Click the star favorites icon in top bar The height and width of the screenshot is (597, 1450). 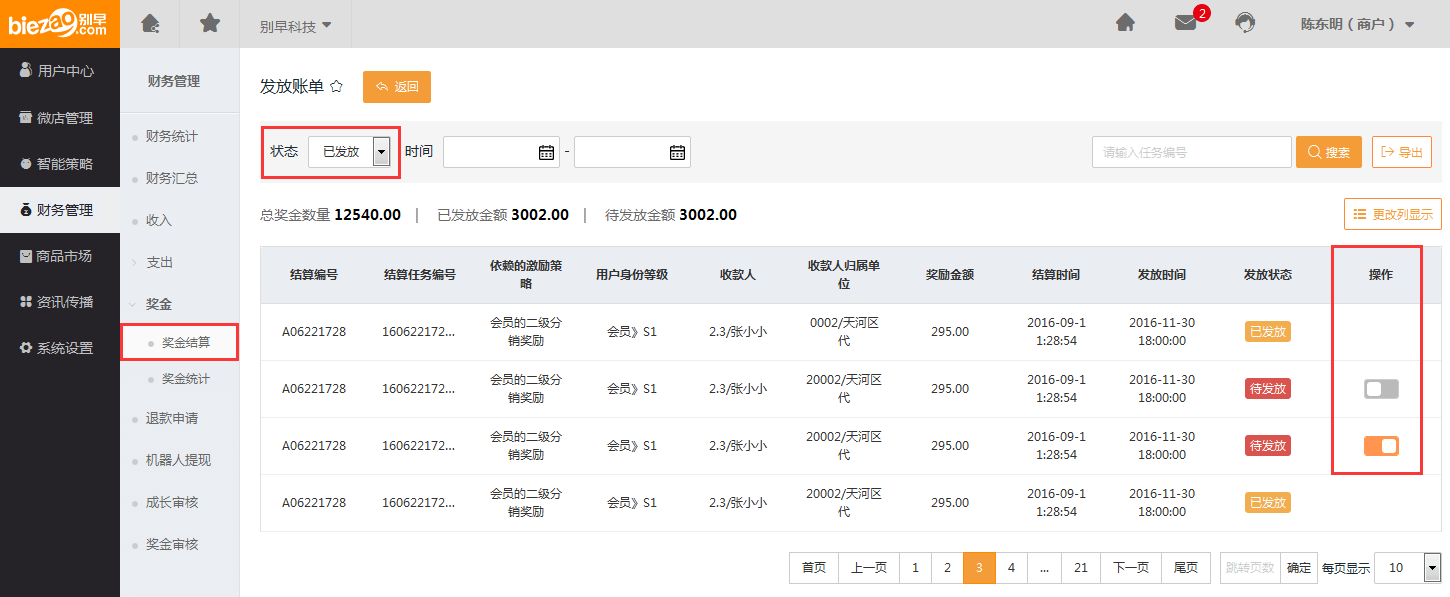pyautogui.click(x=210, y=23)
